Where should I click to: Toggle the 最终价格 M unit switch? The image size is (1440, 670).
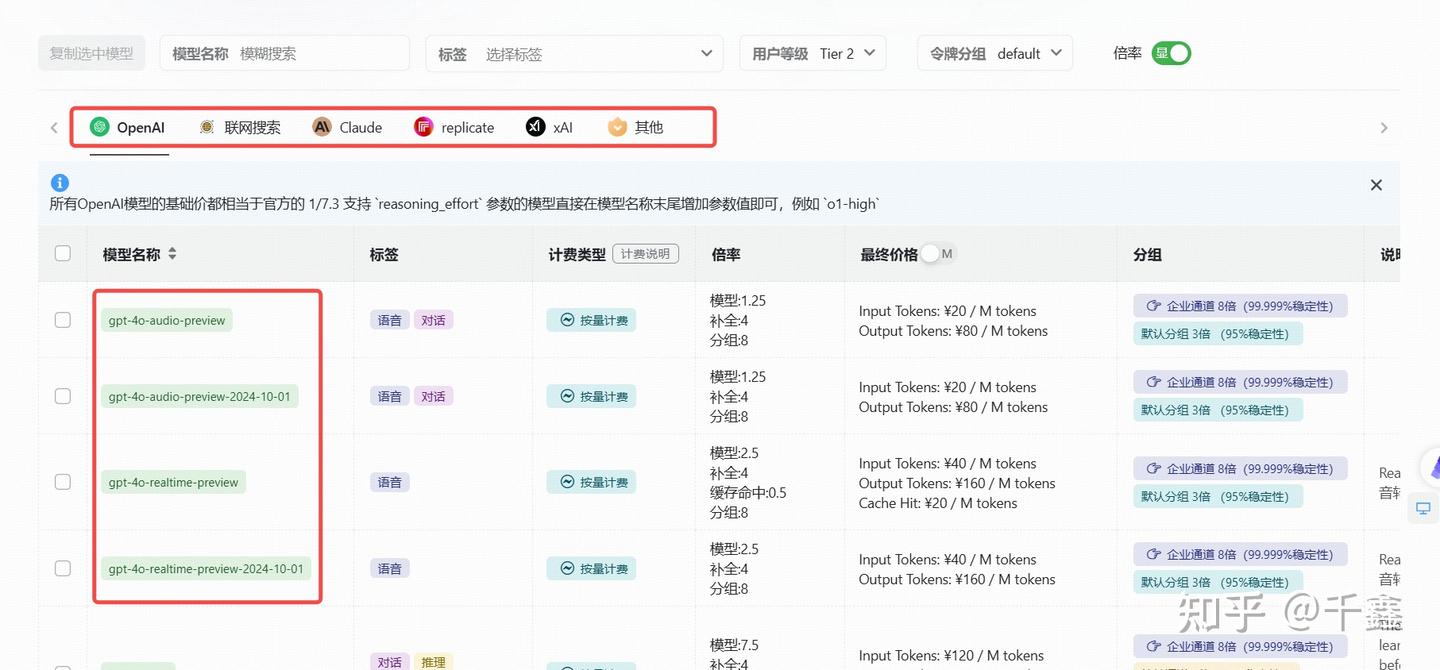(x=938, y=254)
